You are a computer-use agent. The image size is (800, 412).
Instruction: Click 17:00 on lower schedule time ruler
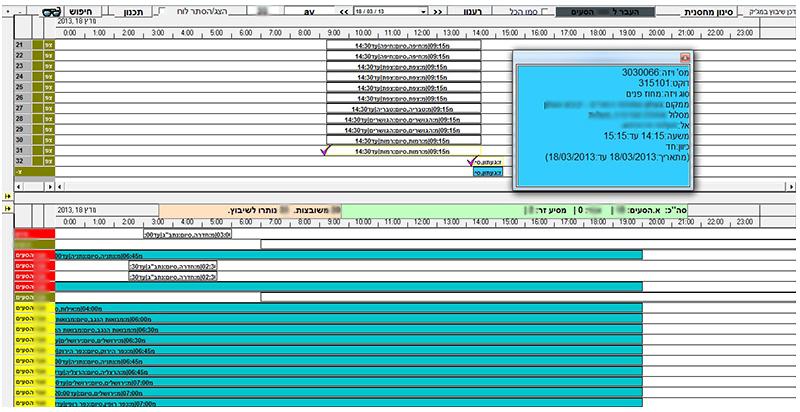569,222
